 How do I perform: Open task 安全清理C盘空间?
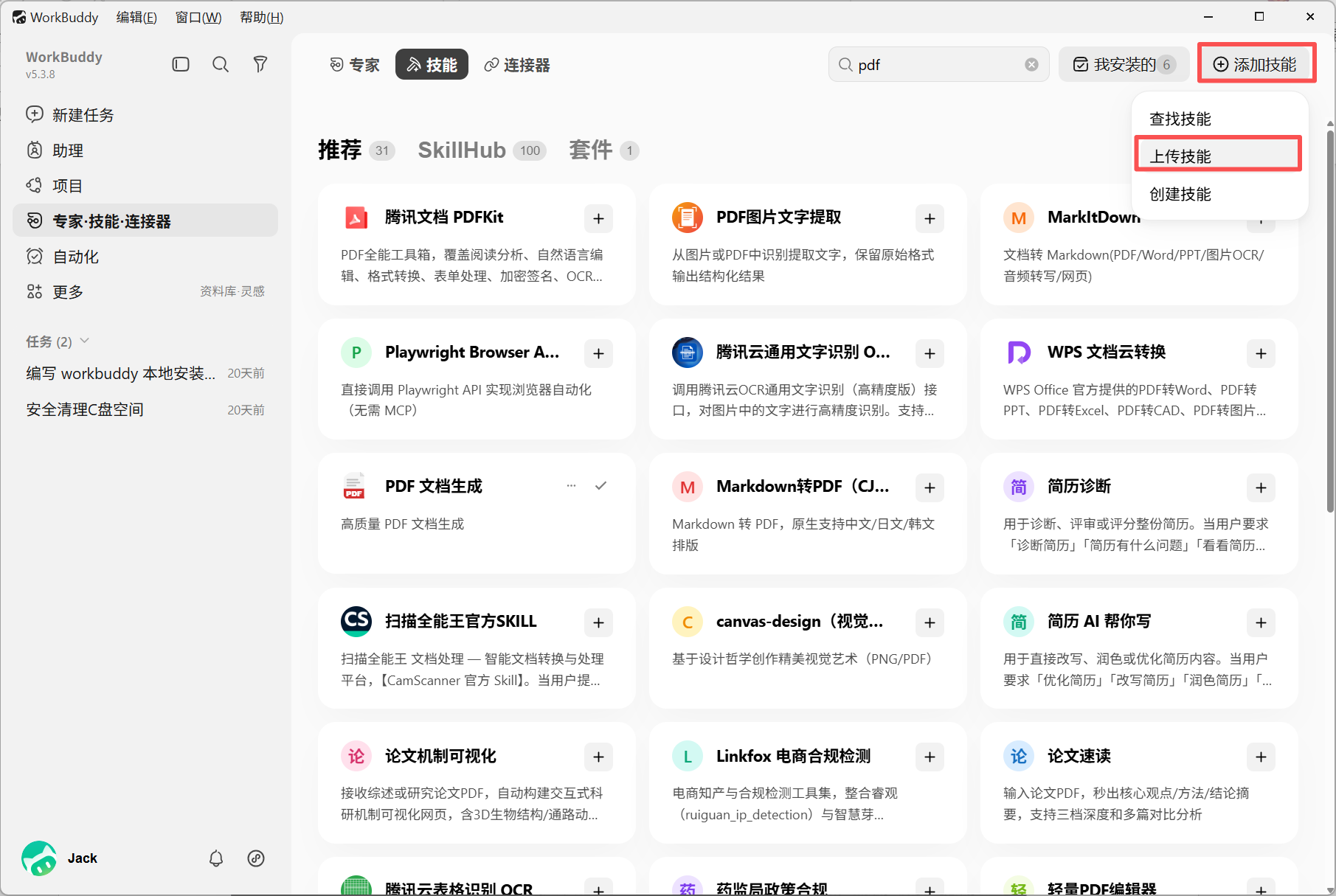(x=145, y=409)
